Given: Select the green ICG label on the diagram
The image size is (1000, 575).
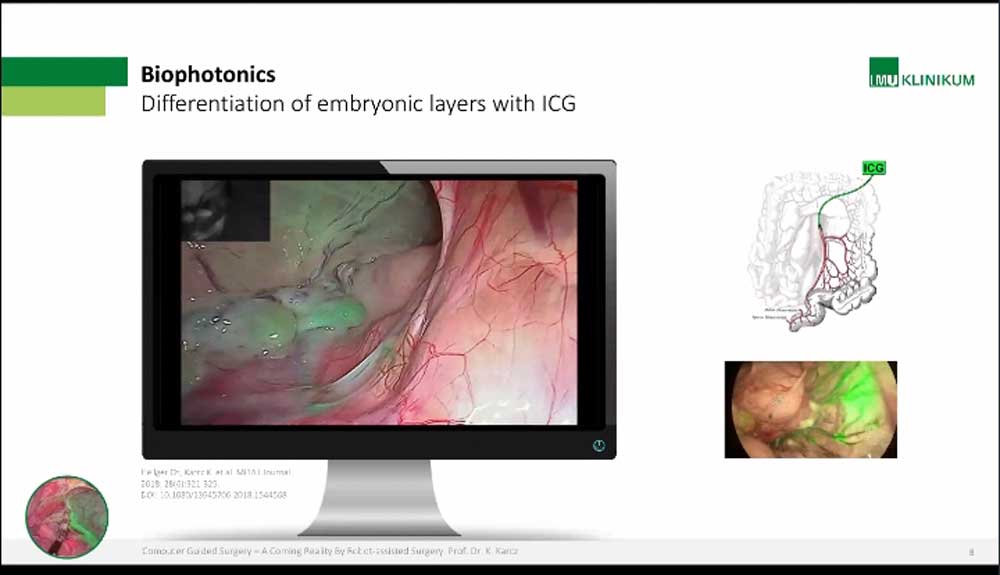Looking at the screenshot, I should pos(873,168).
